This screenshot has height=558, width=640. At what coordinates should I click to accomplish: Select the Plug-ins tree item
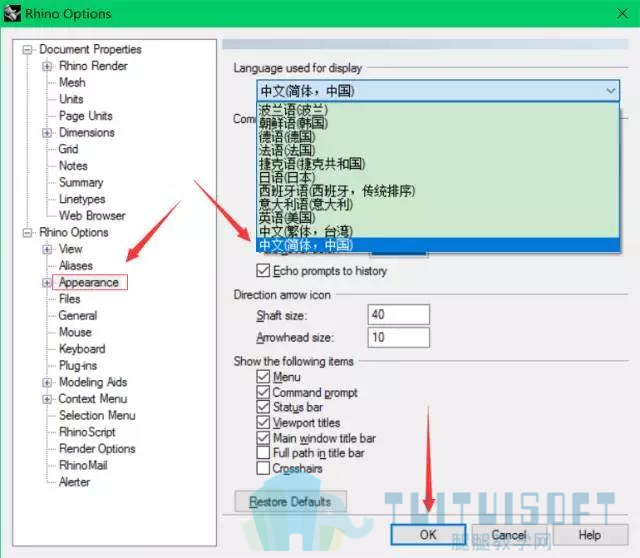(x=78, y=366)
